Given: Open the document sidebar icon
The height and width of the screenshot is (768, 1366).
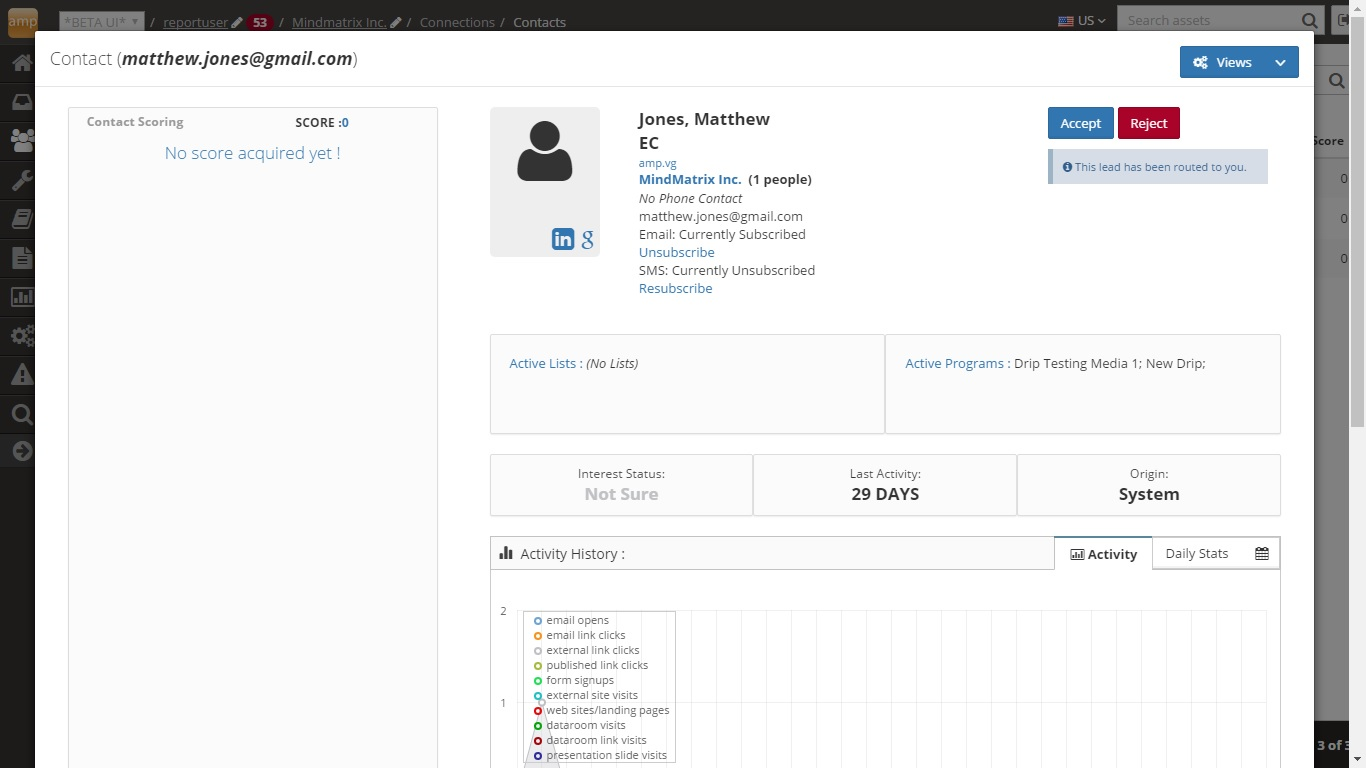Looking at the screenshot, I should pyautogui.click(x=21, y=258).
